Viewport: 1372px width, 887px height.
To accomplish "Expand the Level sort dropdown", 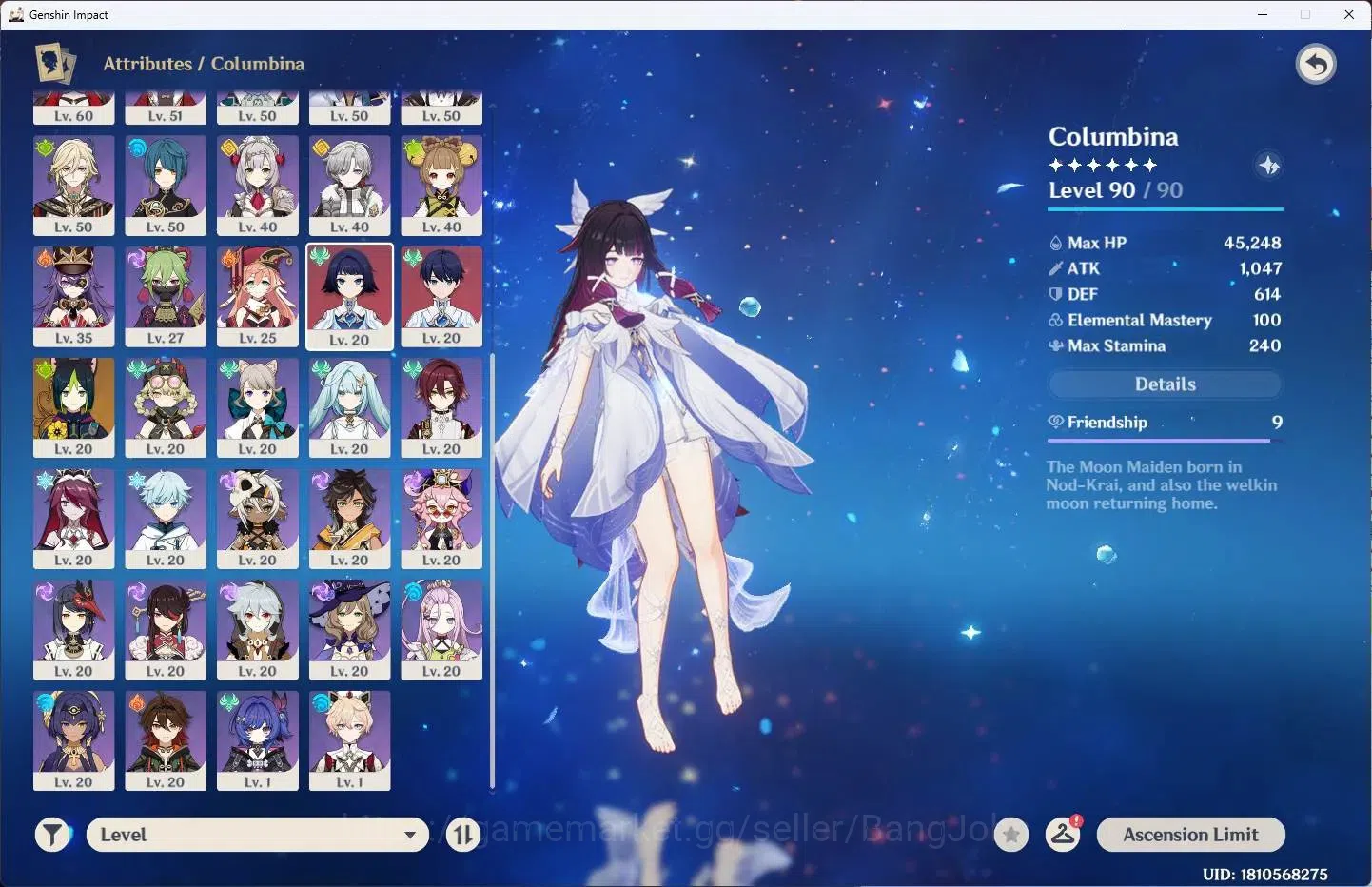I will click(258, 835).
